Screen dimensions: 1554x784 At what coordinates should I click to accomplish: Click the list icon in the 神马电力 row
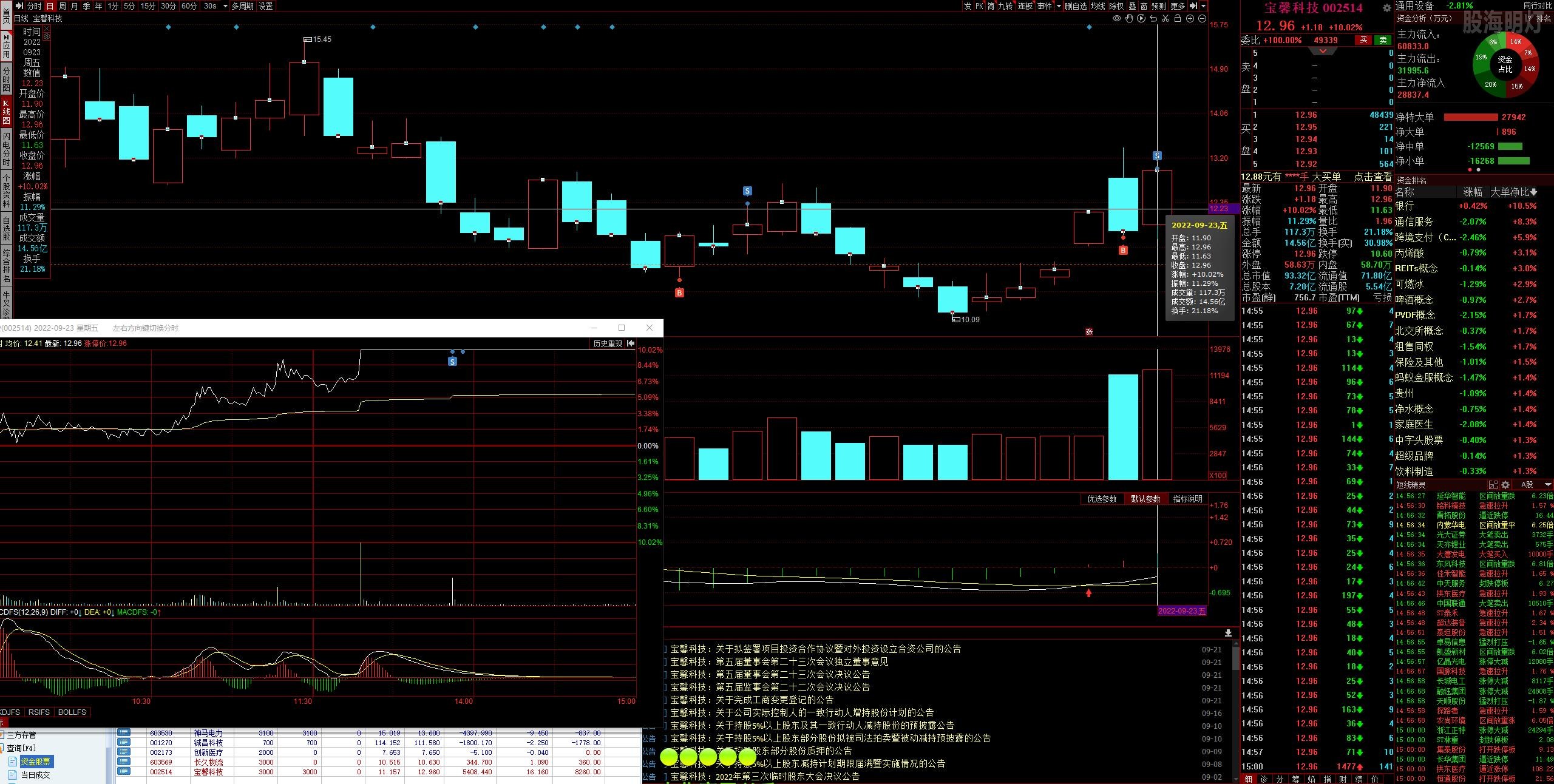tap(124, 733)
